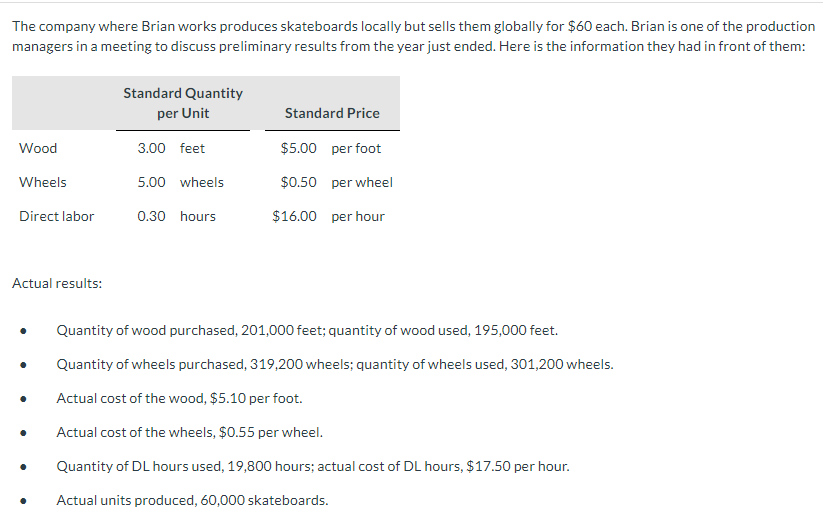Screen dimensions: 823x519
Task: Click the Actual results heading
Action: 57,283
